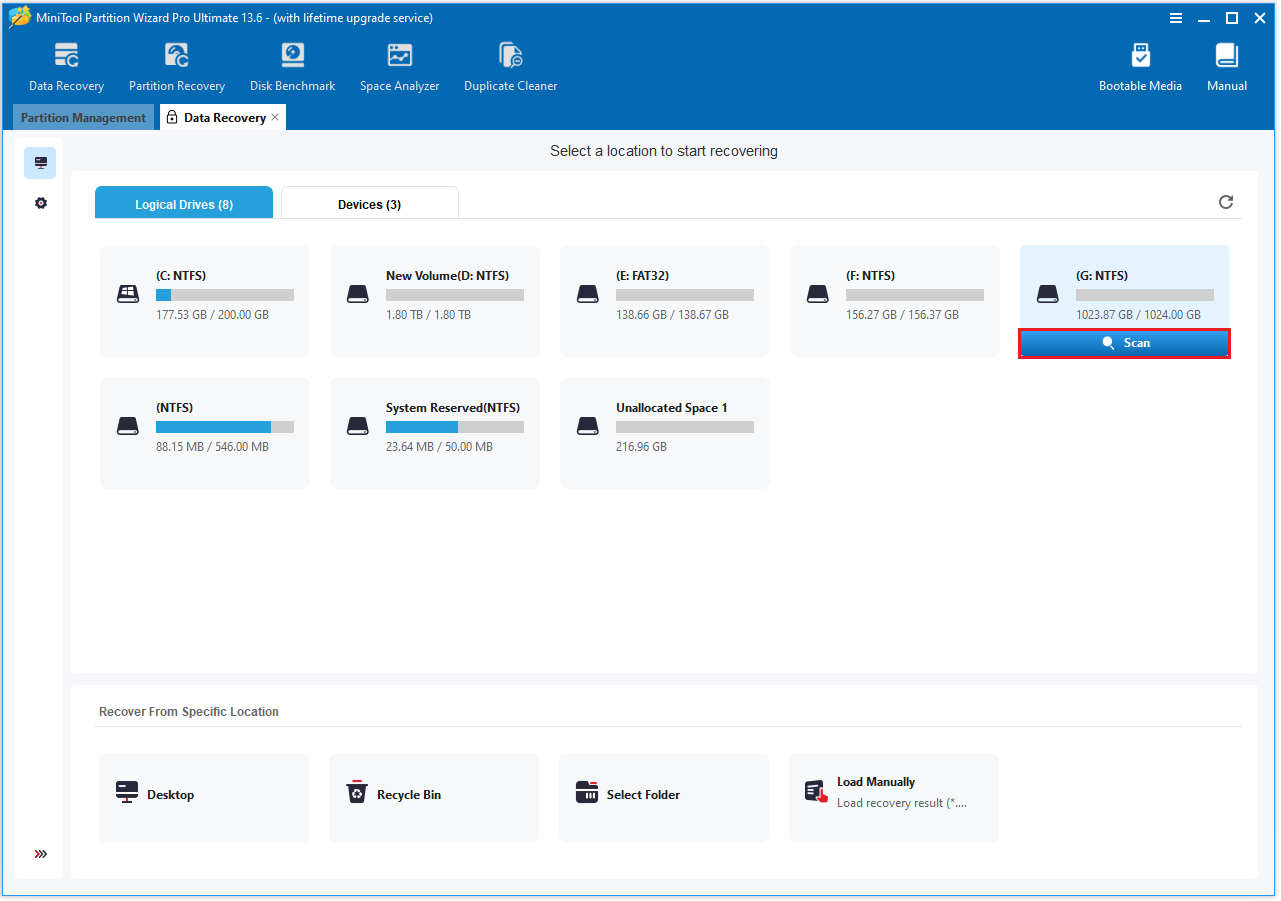Select the unnamed (NTFS) 546 MB partition
This screenshot has width=1281, height=901.
205,433
